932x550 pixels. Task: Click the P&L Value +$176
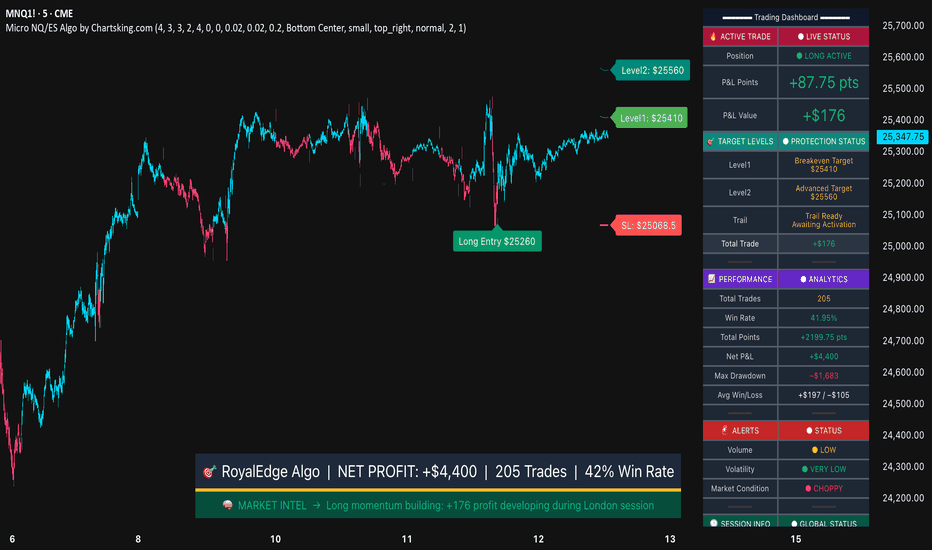pos(824,115)
